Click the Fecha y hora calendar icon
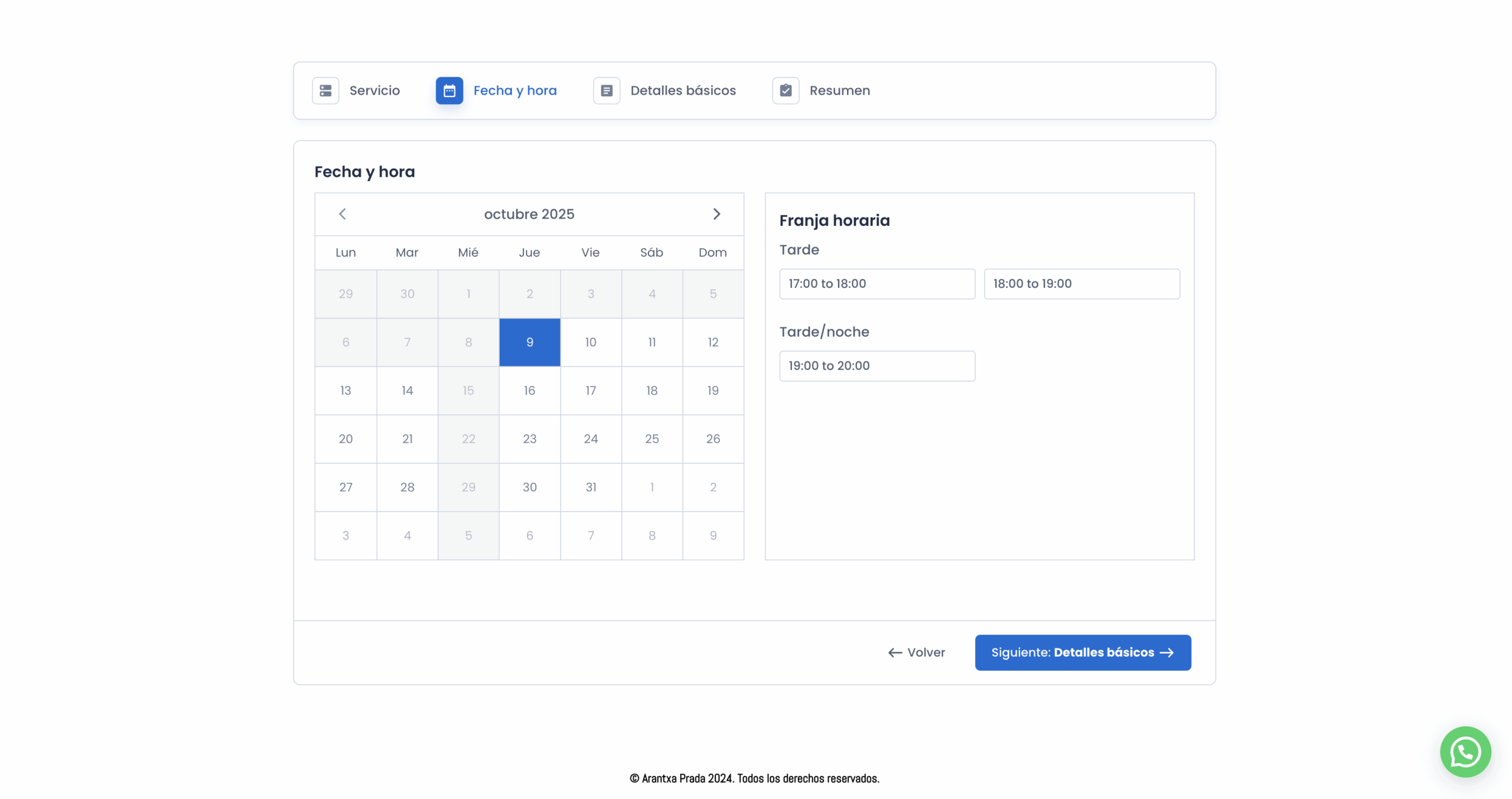 449,90
